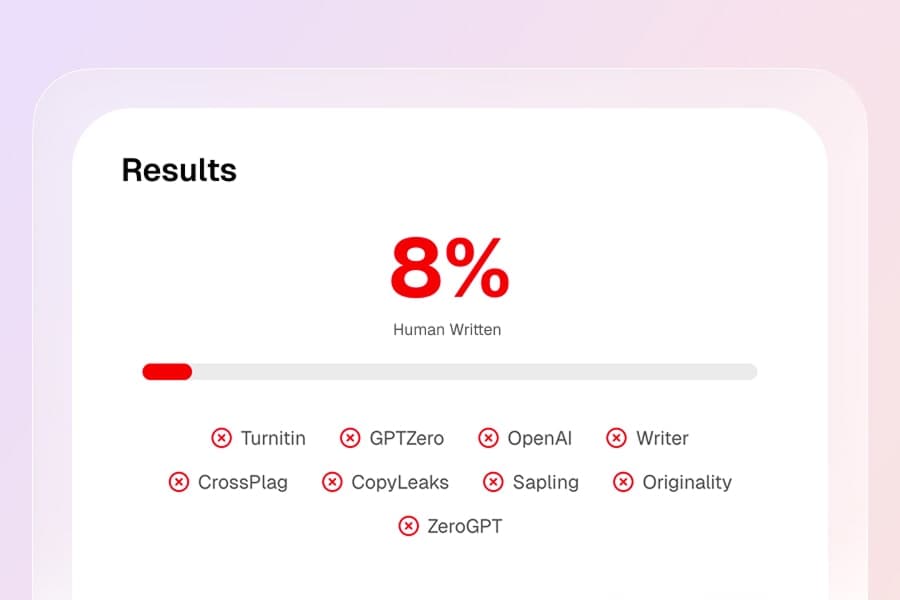900x600 pixels.
Task: Click the red X icon beside Writer
Action: (617, 438)
